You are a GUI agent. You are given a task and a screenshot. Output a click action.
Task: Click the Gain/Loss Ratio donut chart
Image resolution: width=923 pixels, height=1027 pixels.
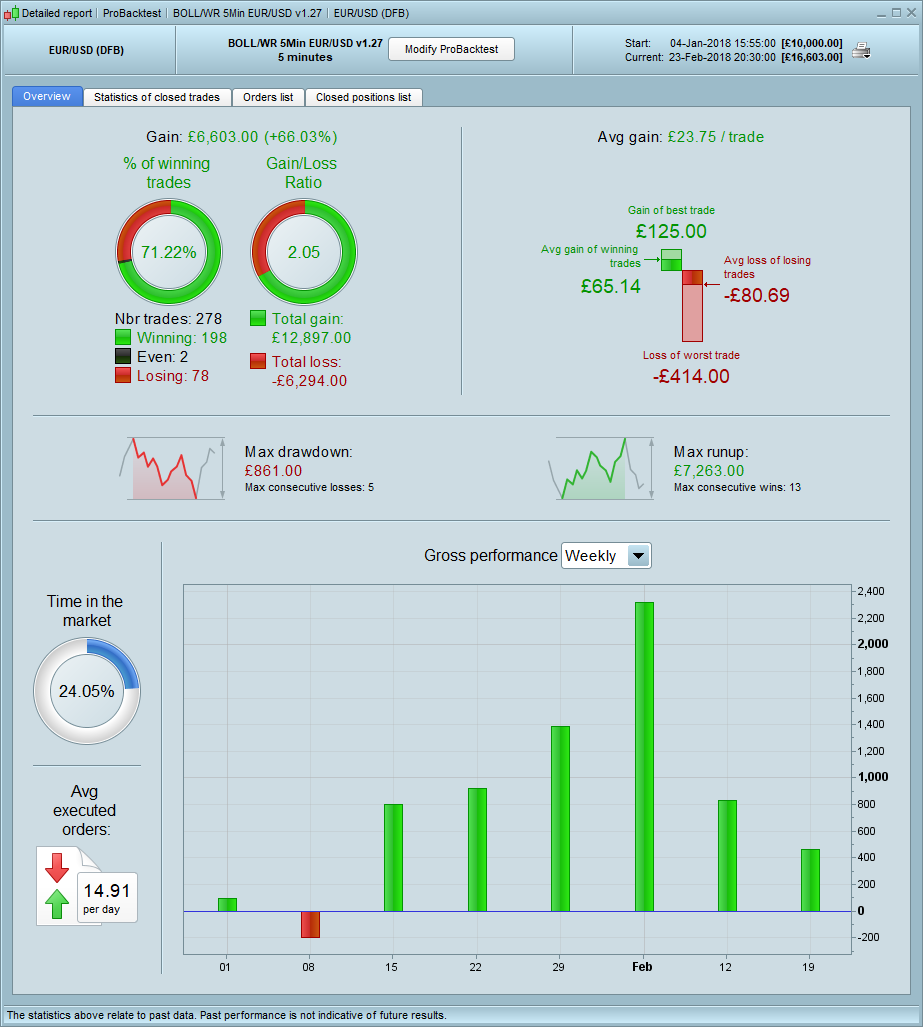(304, 252)
